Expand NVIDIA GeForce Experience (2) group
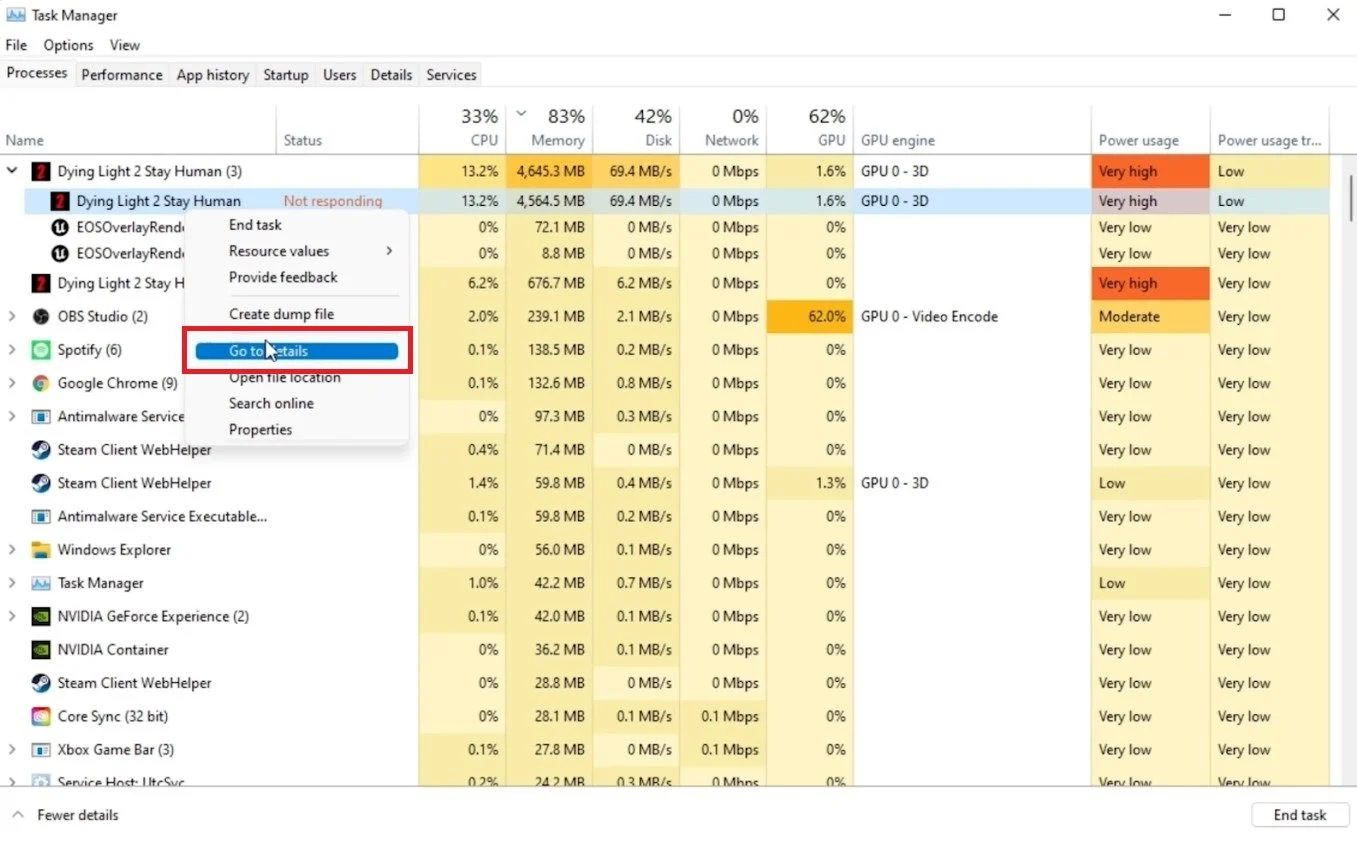 (x=12, y=616)
